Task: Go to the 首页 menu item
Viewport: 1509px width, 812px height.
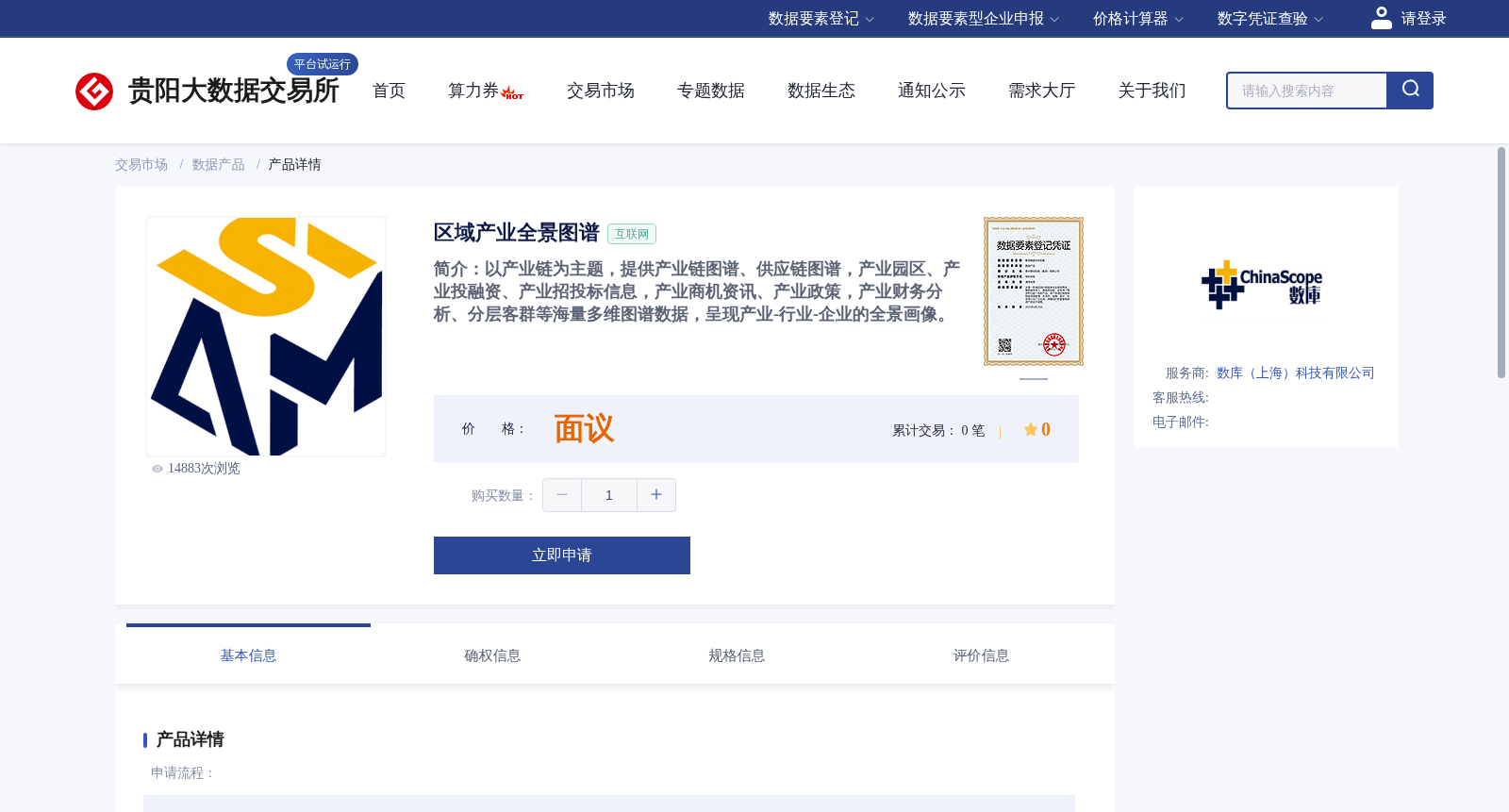Action: coord(389,91)
